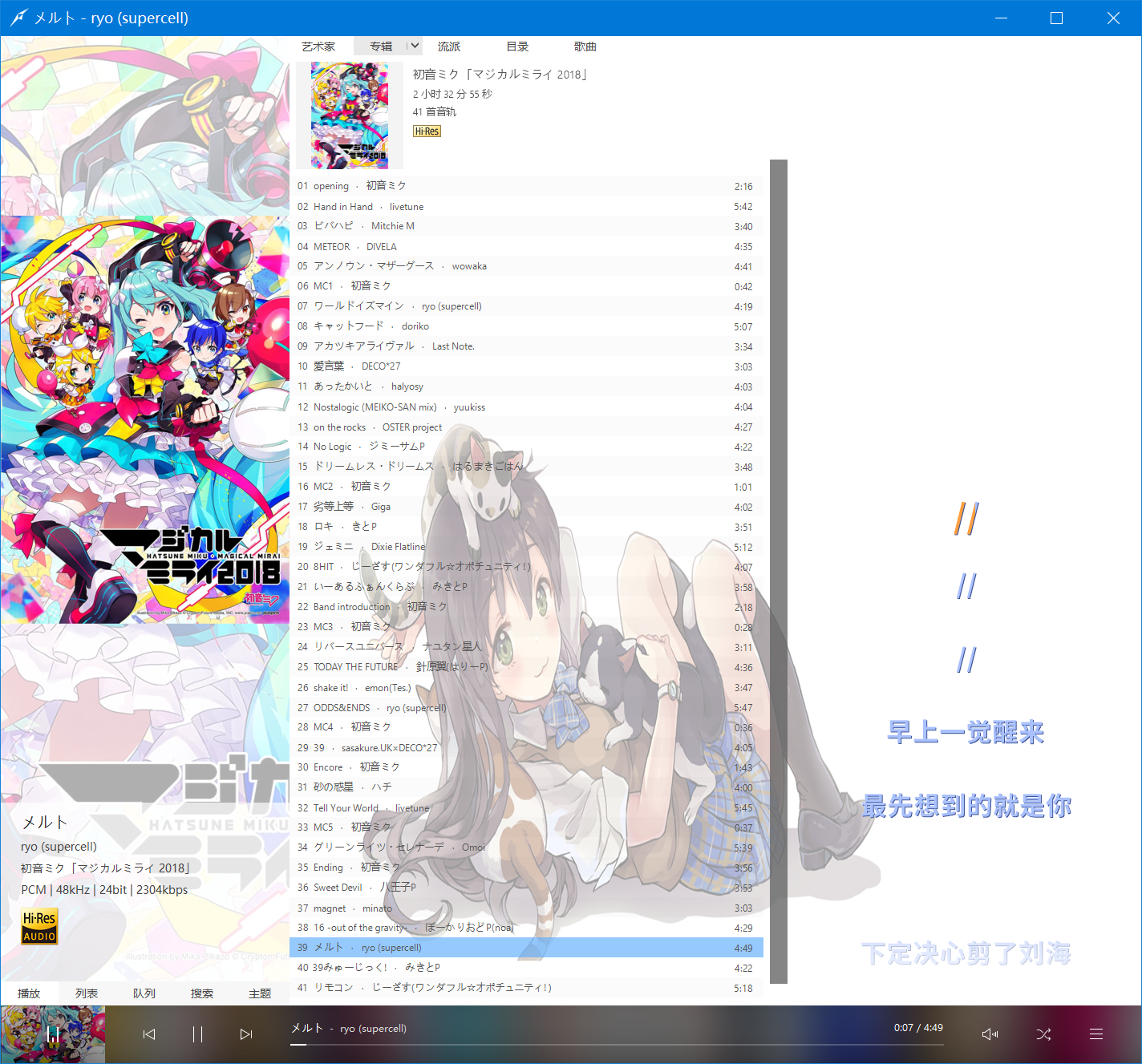Click the app logo in the title bar
Screen dimensions: 1142x1064
(x=18, y=18)
